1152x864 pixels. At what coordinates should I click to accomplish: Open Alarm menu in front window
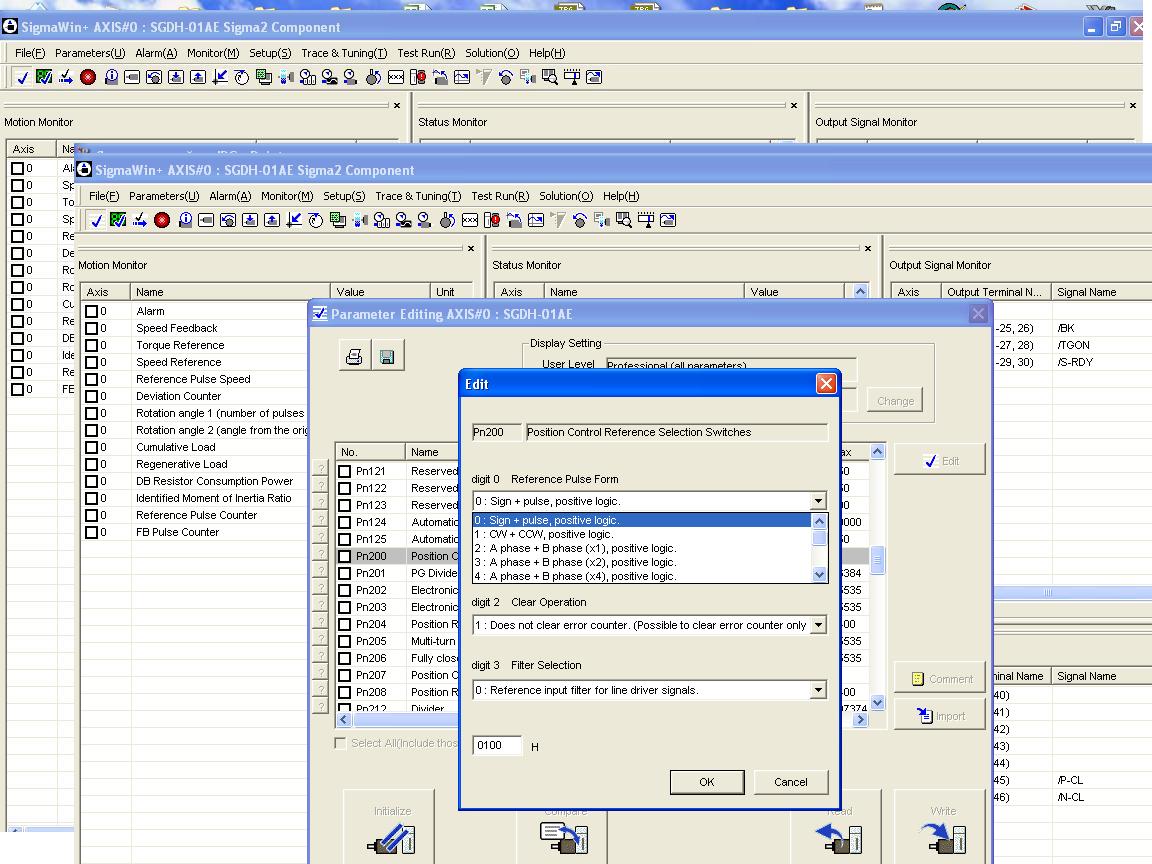(x=230, y=196)
